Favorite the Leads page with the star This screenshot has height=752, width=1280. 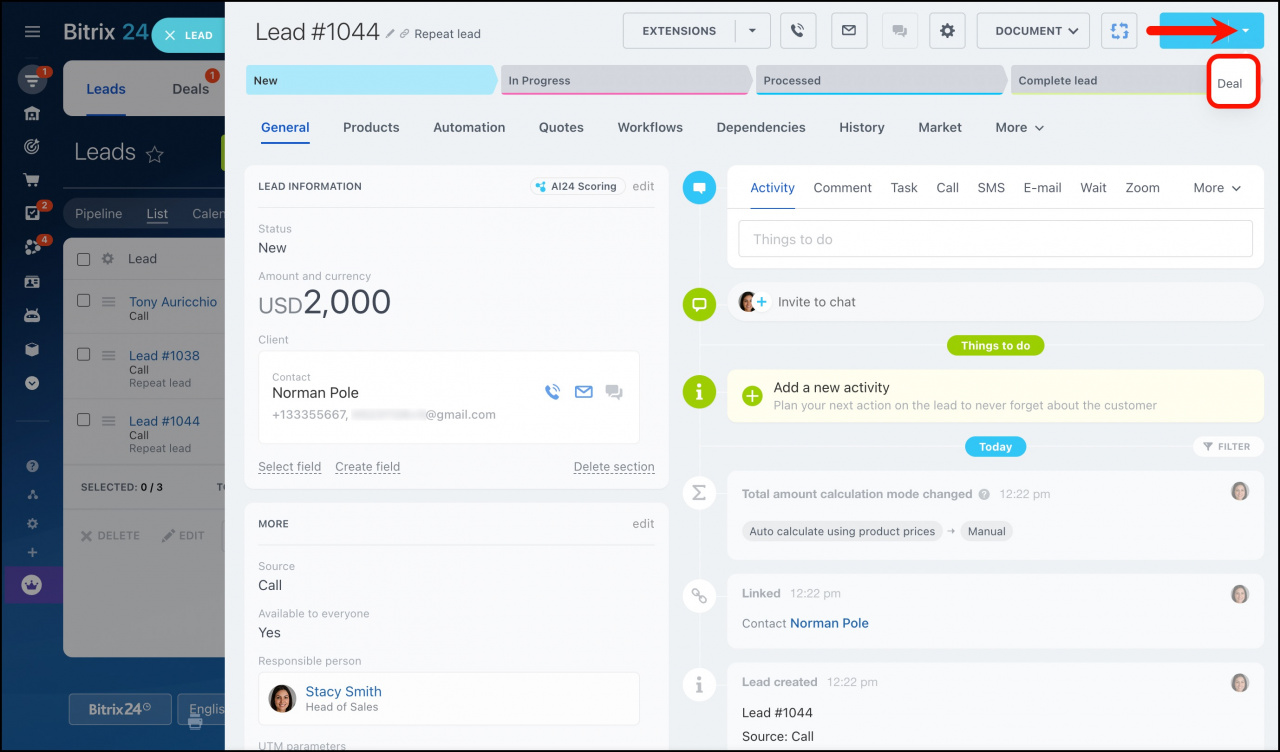click(155, 154)
